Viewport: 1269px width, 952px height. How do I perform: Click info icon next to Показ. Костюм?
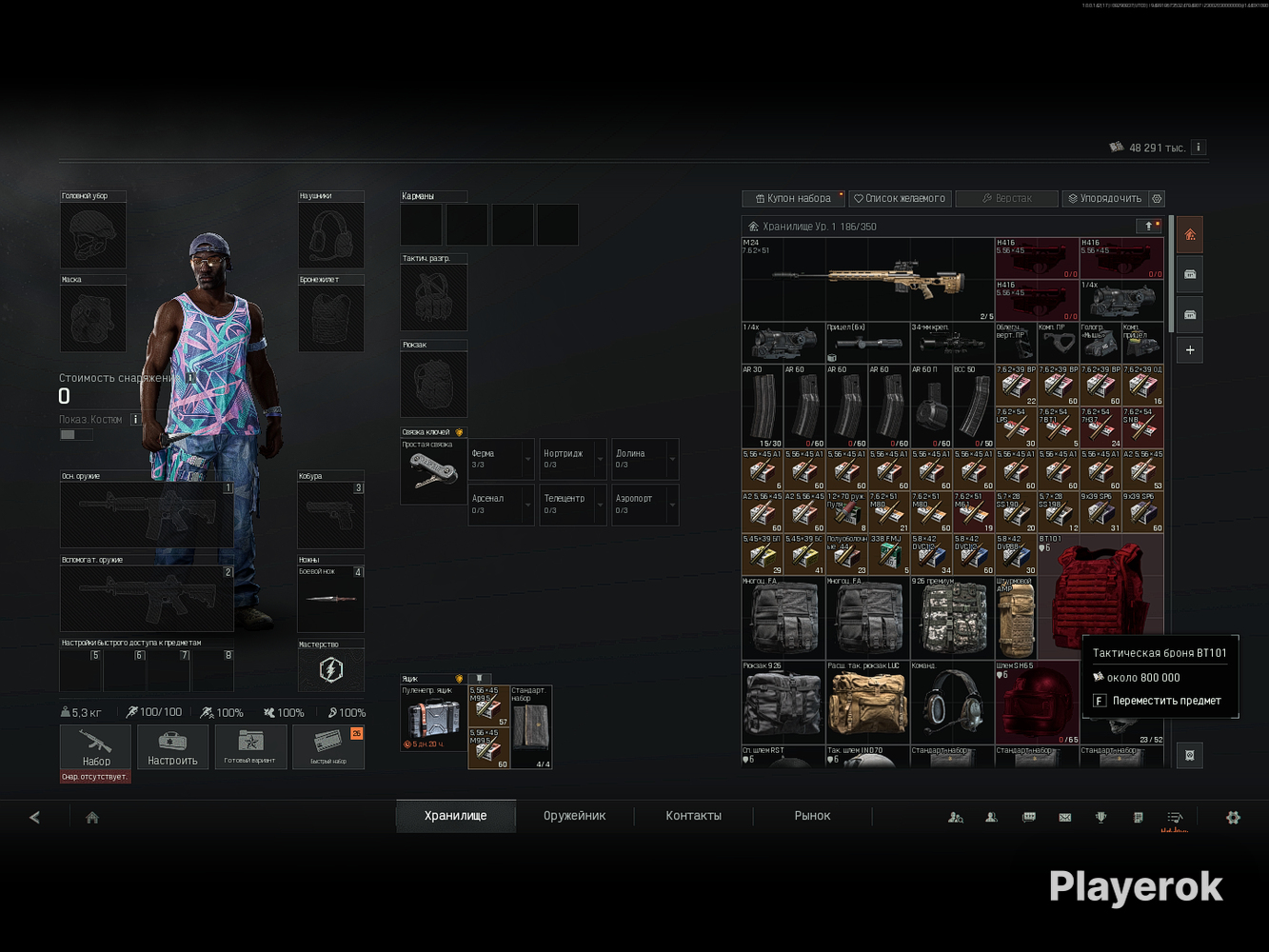point(135,419)
